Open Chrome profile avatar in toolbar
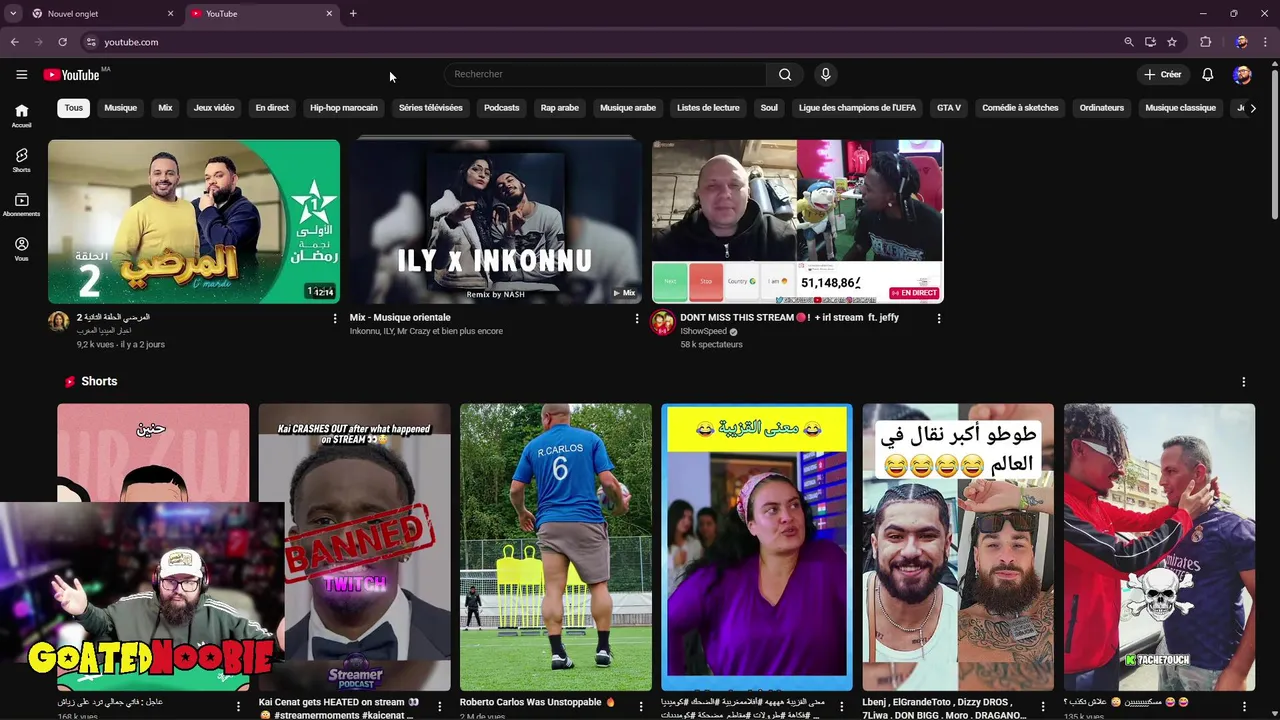Image resolution: width=1280 pixels, height=720 pixels. pyautogui.click(x=1241, y=42)
